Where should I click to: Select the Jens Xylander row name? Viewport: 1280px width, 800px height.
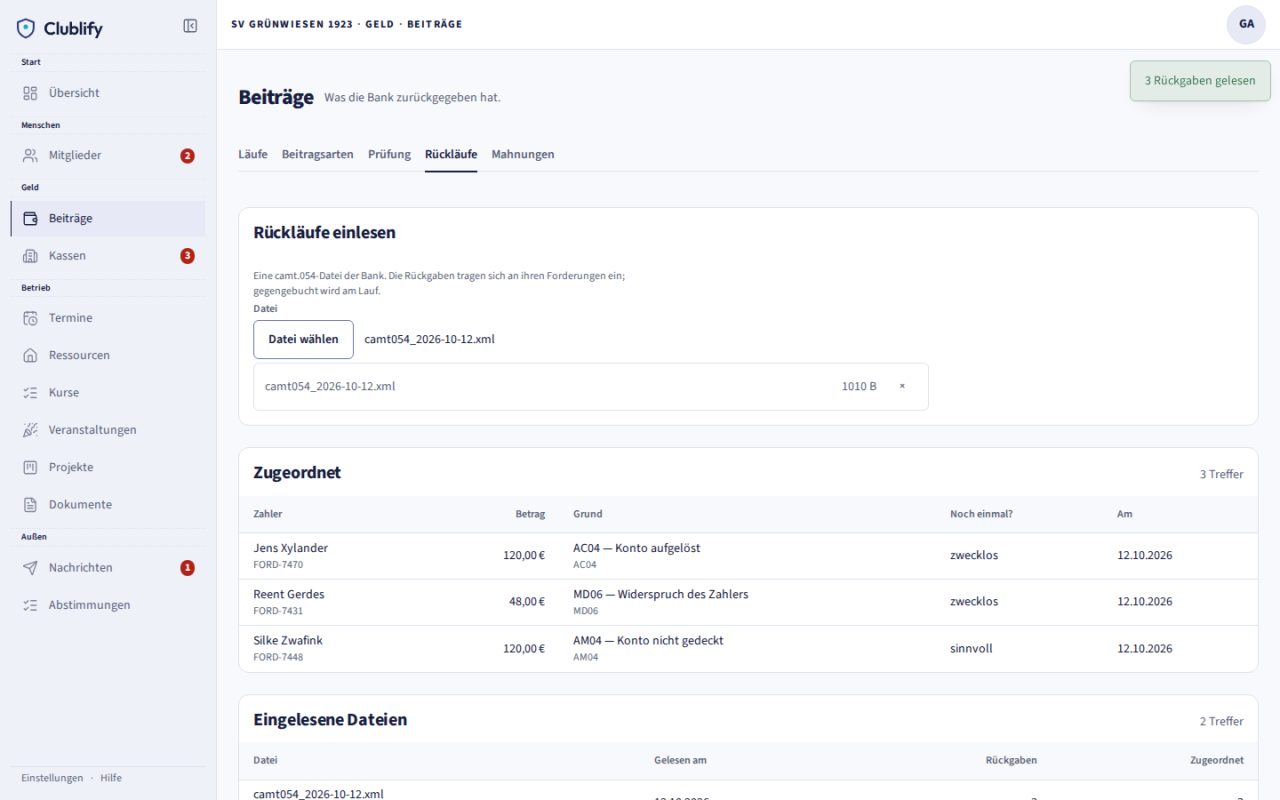click(x=290, y=548)
